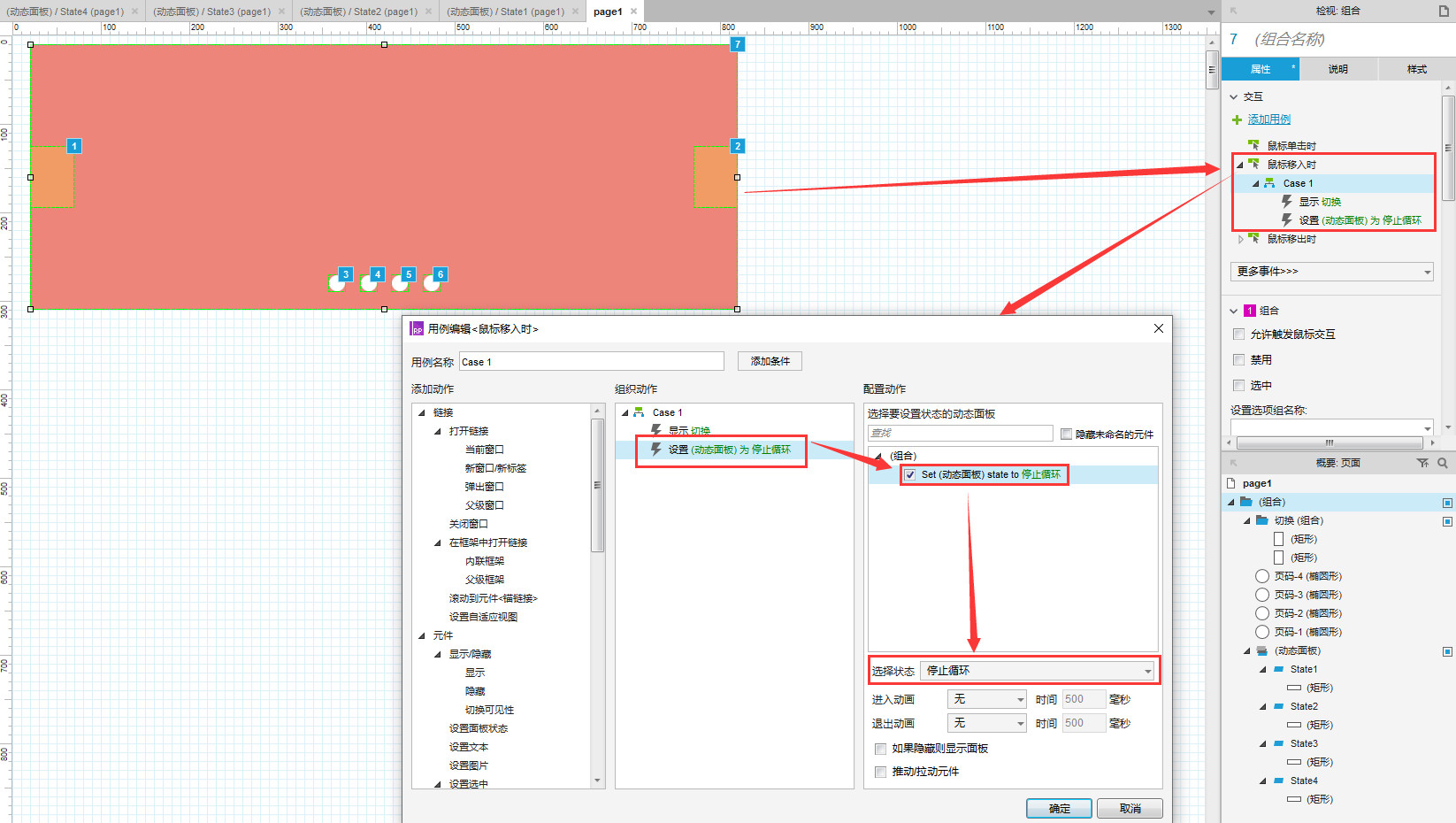Click the blue folder icon for 切换 (组合)
This screenshot has width=1456, height=823.
tap(1261, 520)
